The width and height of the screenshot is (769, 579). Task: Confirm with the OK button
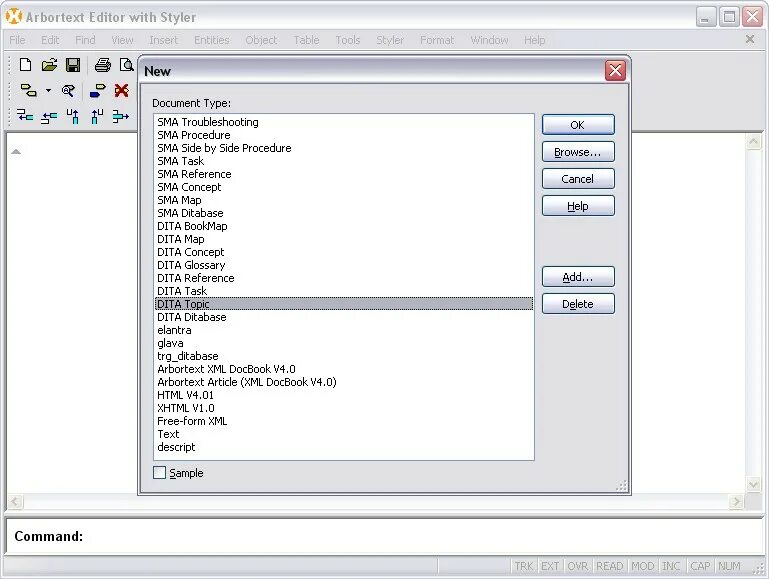pyautogui.click(x=578, y=125)
